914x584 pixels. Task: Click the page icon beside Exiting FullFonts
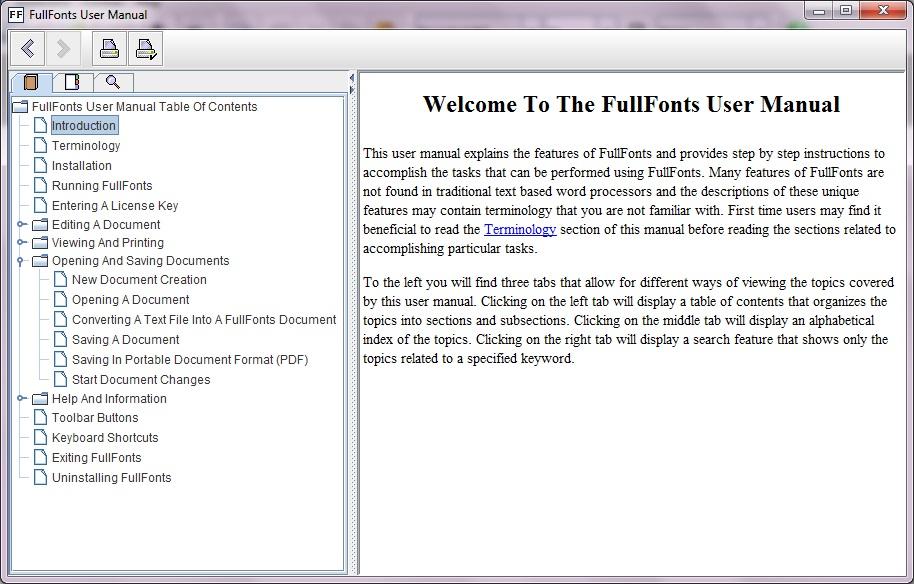pos(40,457)
